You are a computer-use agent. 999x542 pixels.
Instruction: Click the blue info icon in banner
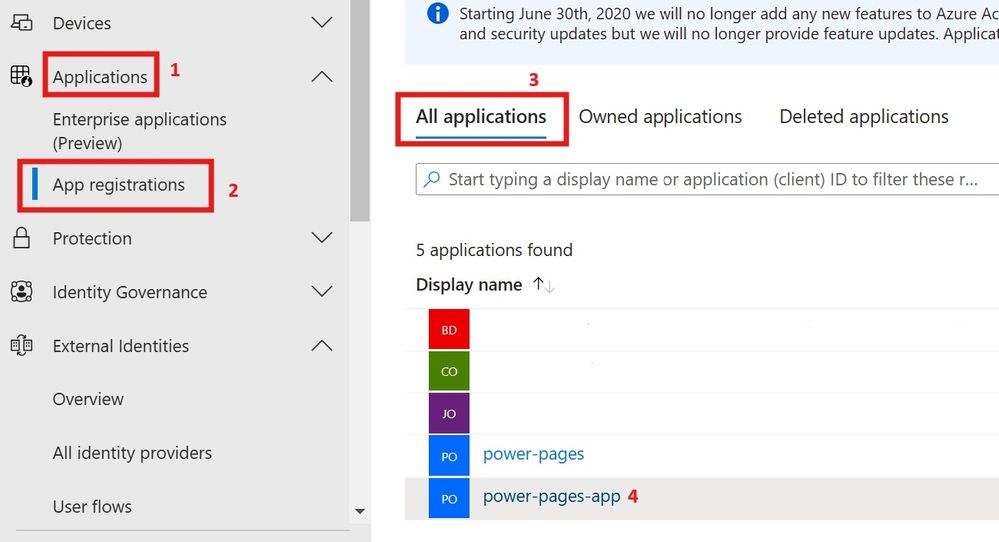point(438,13)
